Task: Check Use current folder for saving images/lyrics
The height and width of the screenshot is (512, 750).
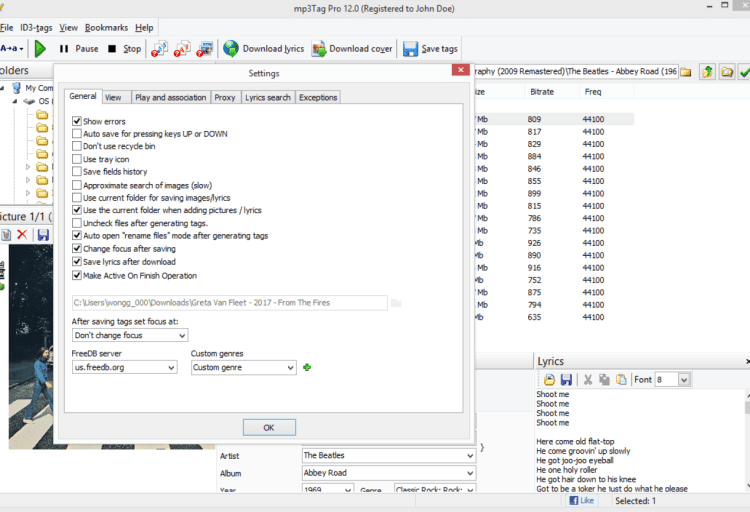Action: [77, 198]
